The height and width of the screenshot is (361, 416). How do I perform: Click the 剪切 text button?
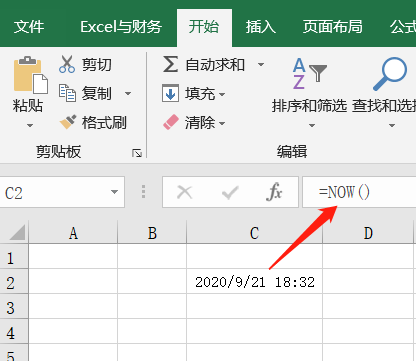97,64
